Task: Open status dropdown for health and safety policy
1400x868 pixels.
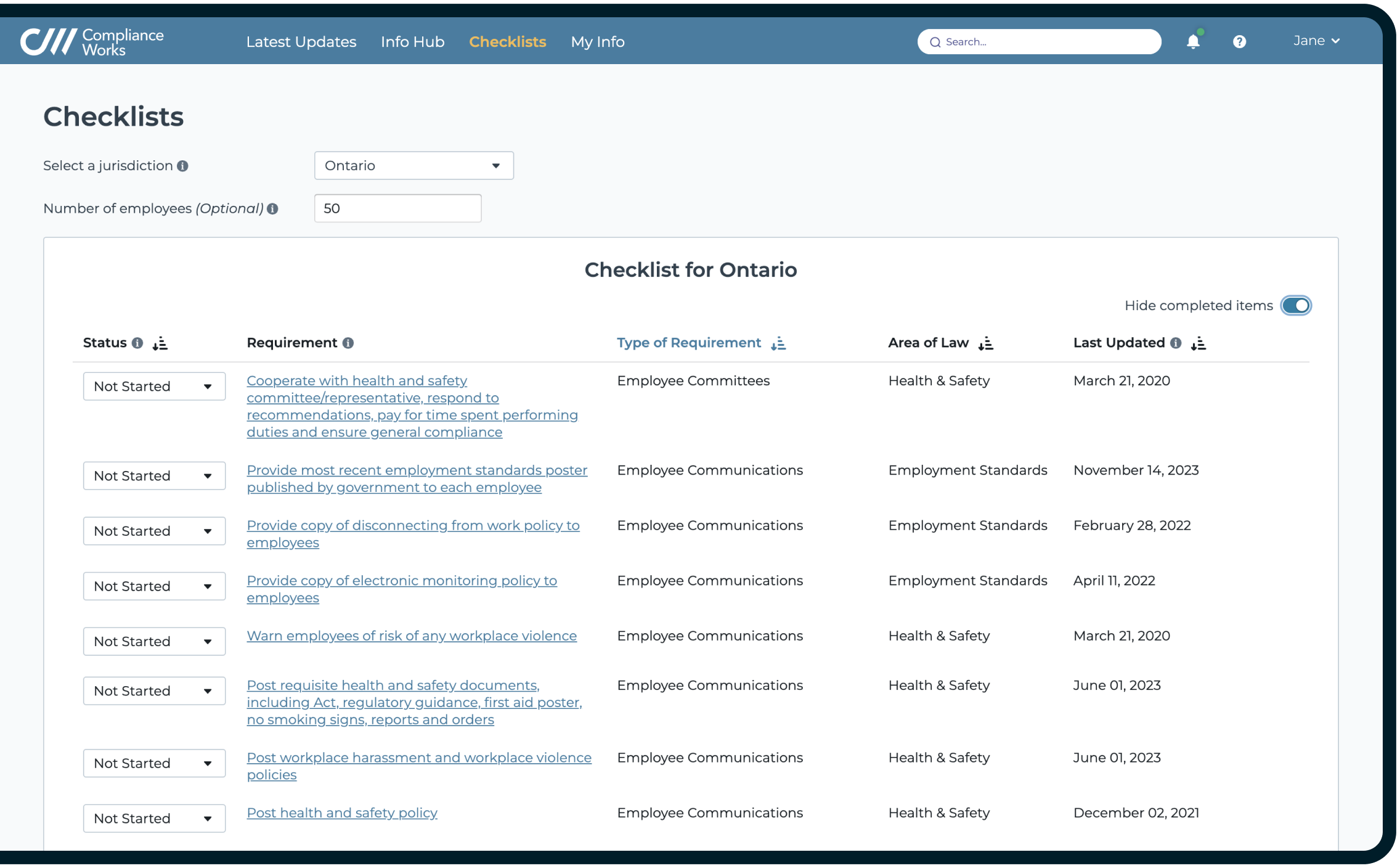Action: [154, 818]
